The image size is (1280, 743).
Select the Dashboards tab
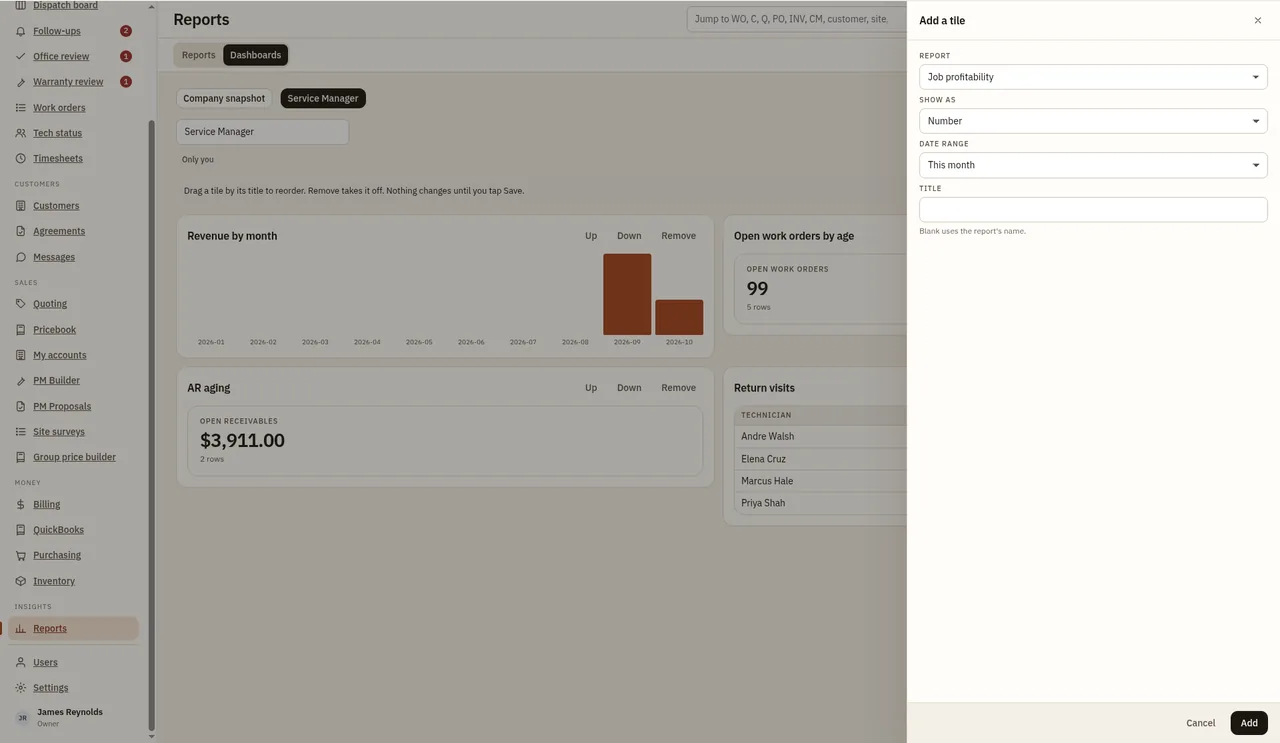256,55
